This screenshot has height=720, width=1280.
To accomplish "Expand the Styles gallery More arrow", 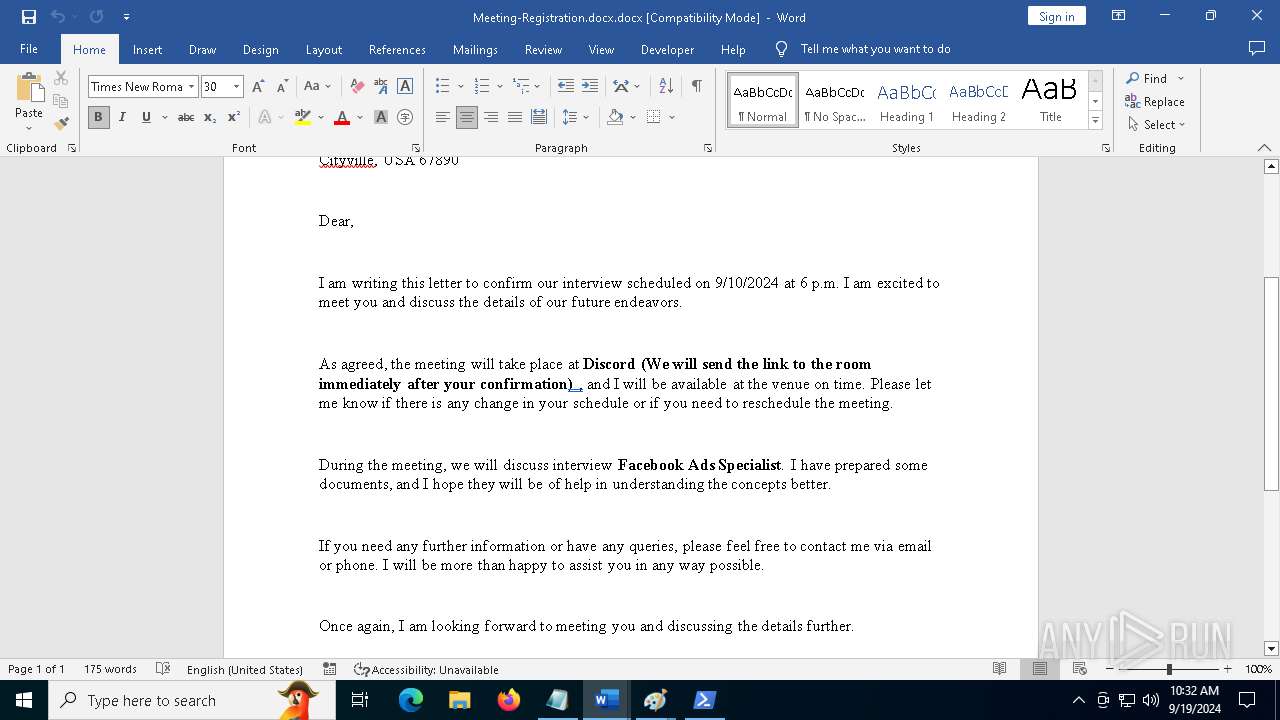I will click(1095, 121).
